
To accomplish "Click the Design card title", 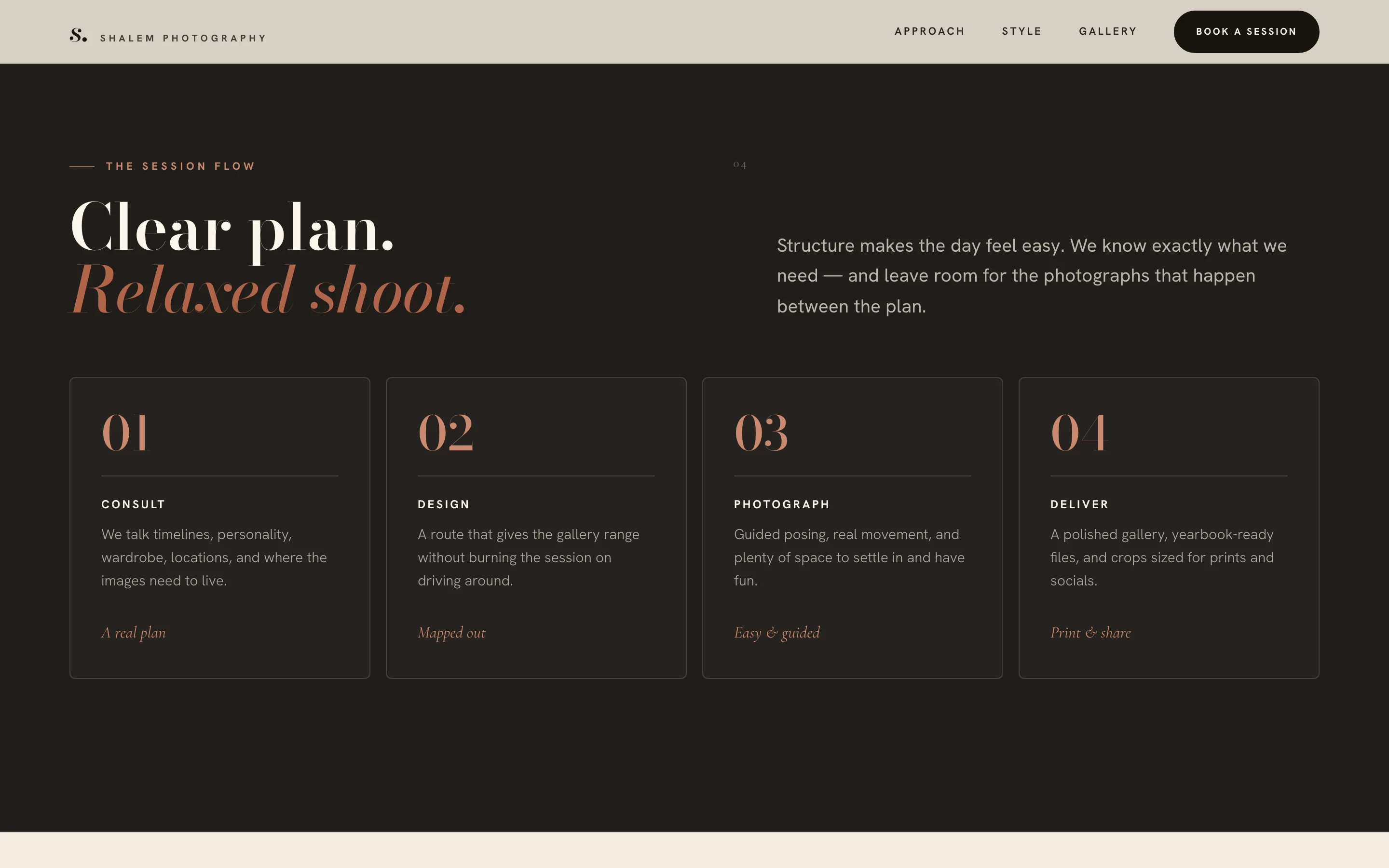I will (444, 504).
